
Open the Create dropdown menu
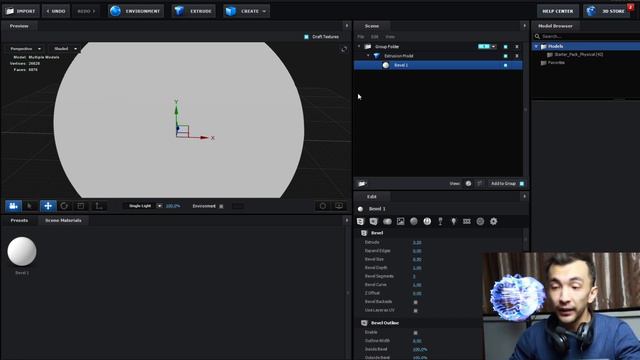click(247, 11)
